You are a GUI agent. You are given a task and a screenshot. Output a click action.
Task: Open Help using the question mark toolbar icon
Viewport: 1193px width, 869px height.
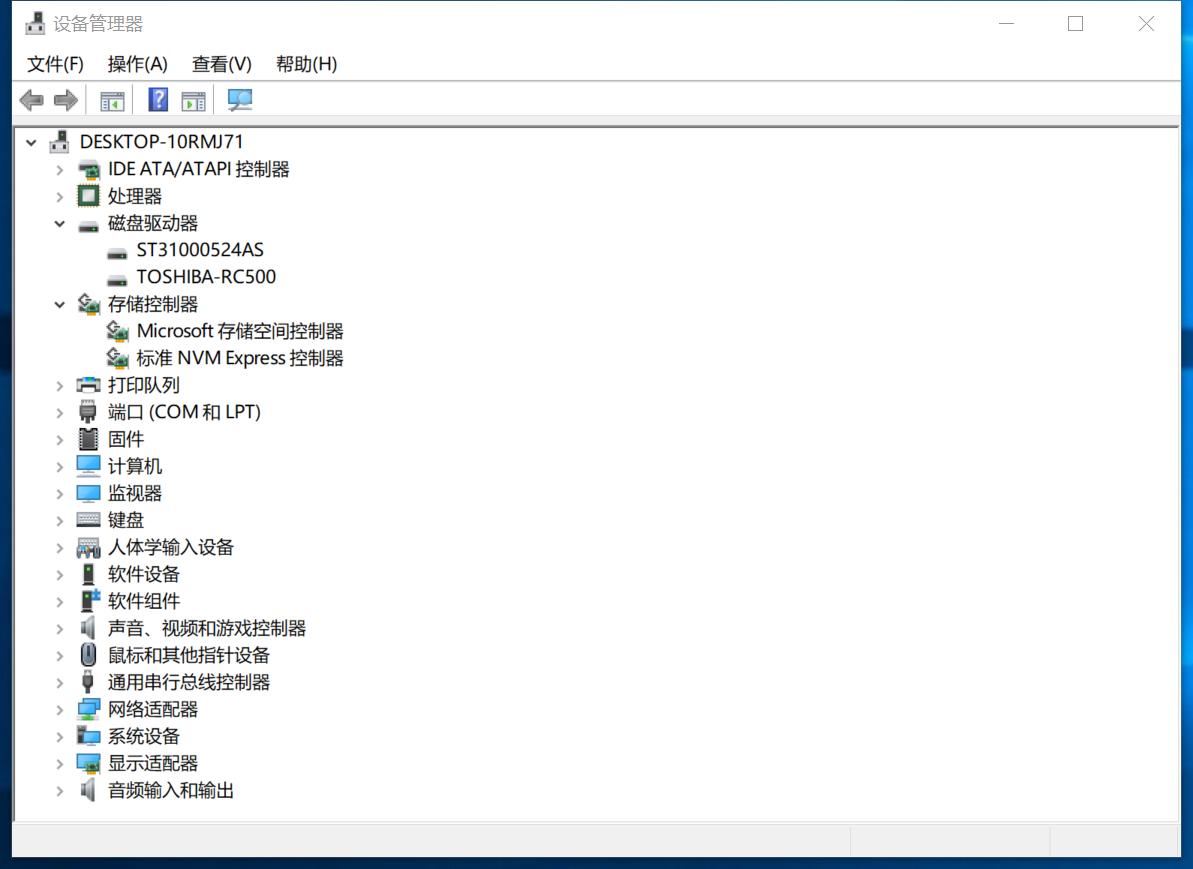[157, 99]
